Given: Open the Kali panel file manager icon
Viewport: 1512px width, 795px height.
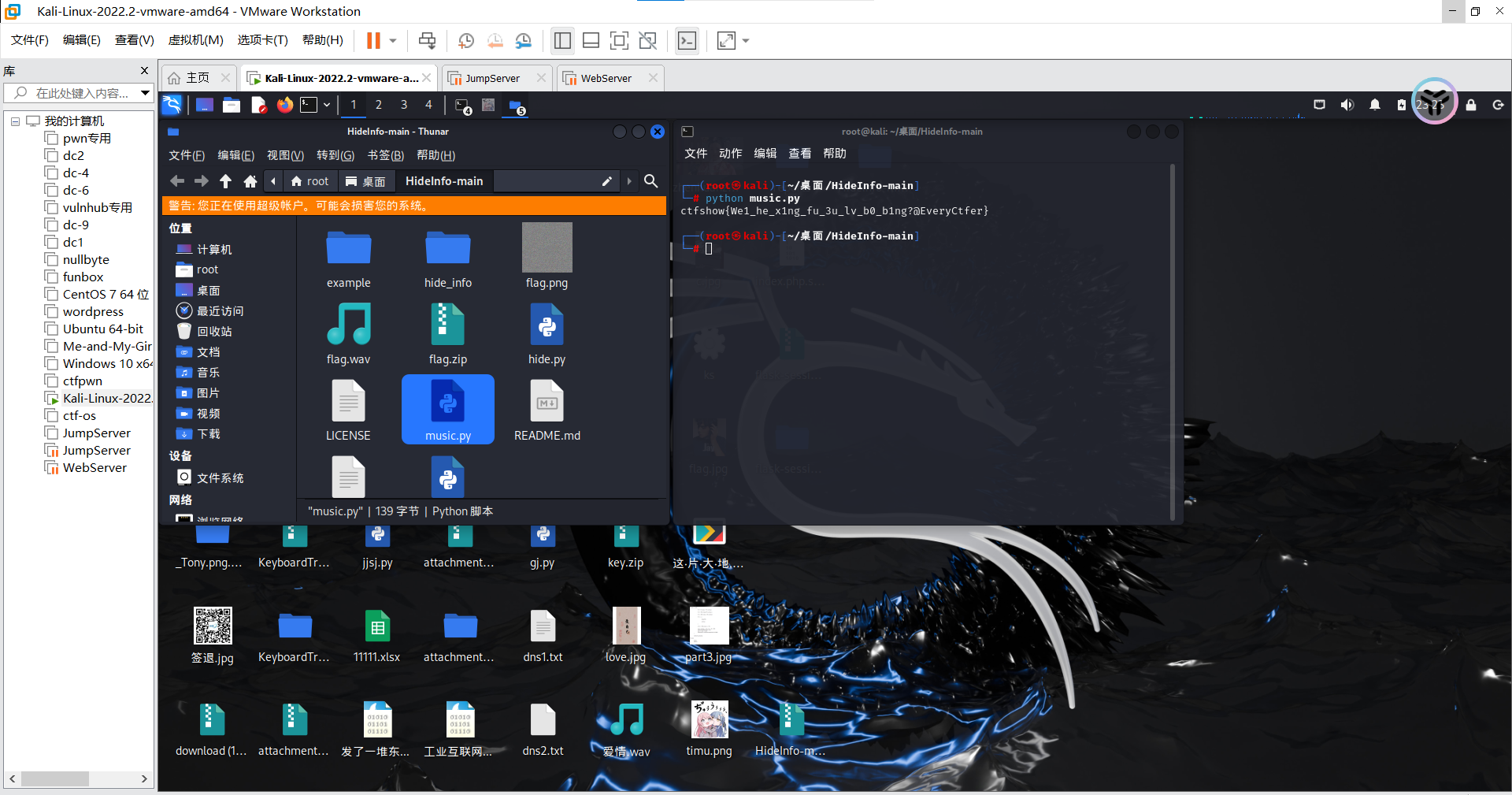Looking at the screenshot, I should [x=232, y=105].
